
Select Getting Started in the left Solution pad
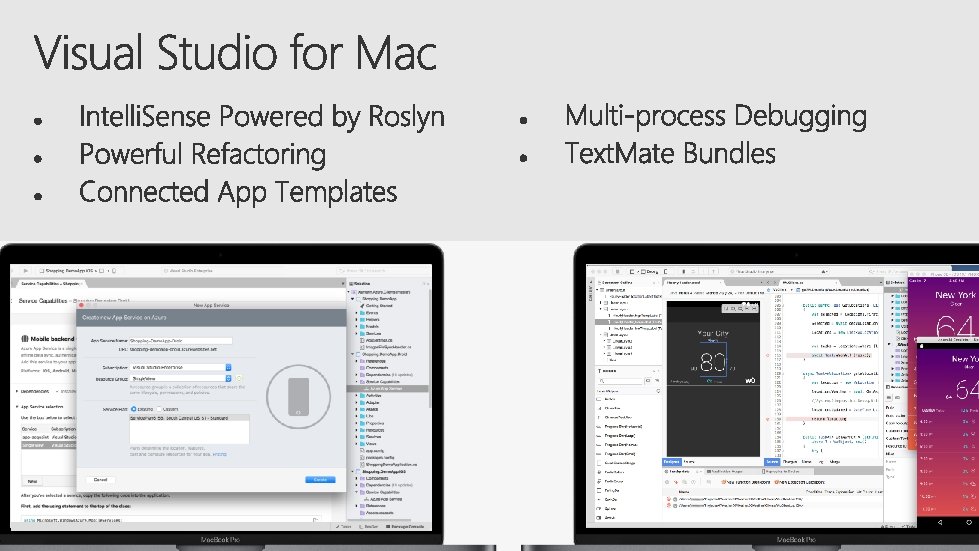[377, 306]
